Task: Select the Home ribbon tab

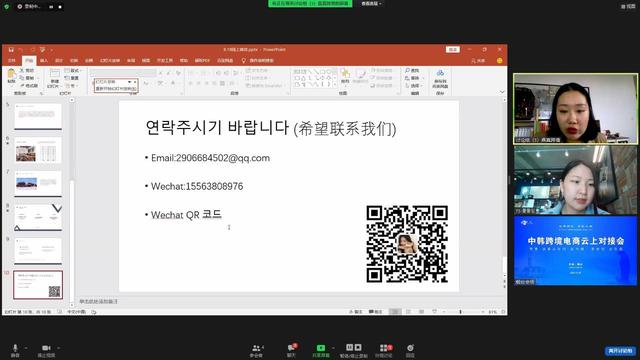Action: (29, 60)
